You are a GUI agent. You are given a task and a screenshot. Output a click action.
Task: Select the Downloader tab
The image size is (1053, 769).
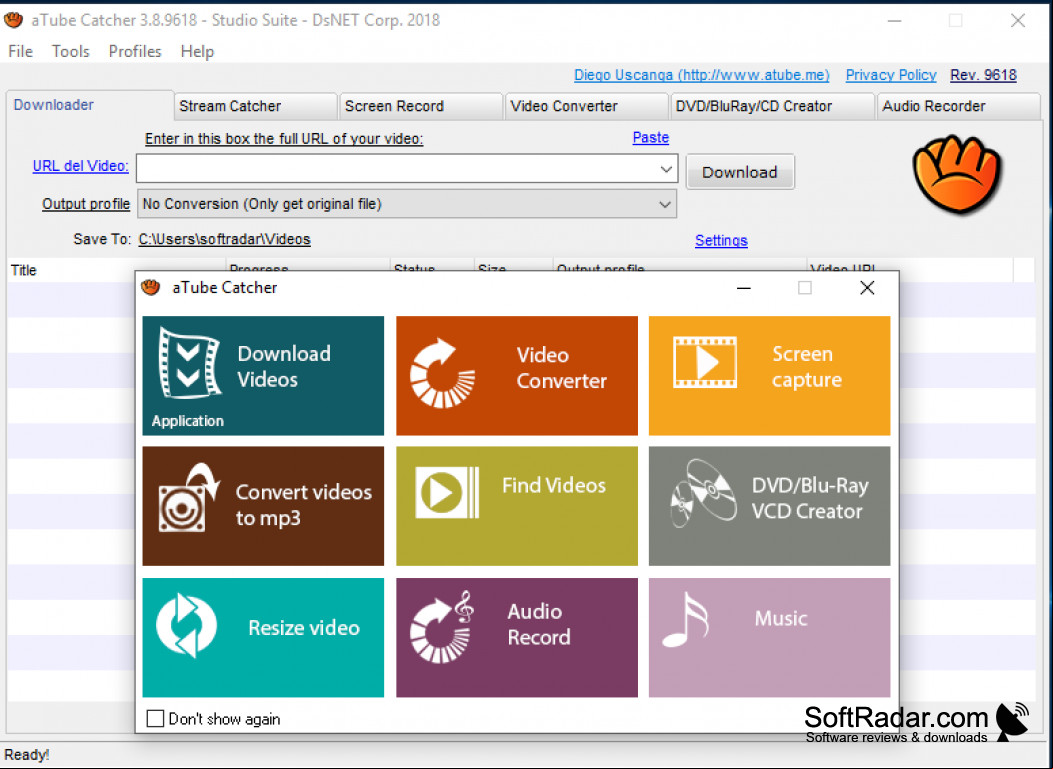[90, 105]
